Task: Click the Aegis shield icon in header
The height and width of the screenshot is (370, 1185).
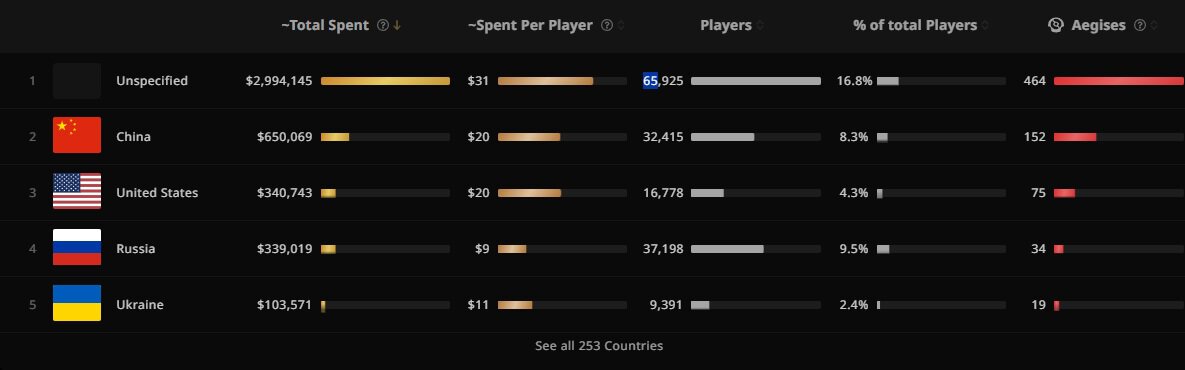Action: click(1056, 26)
